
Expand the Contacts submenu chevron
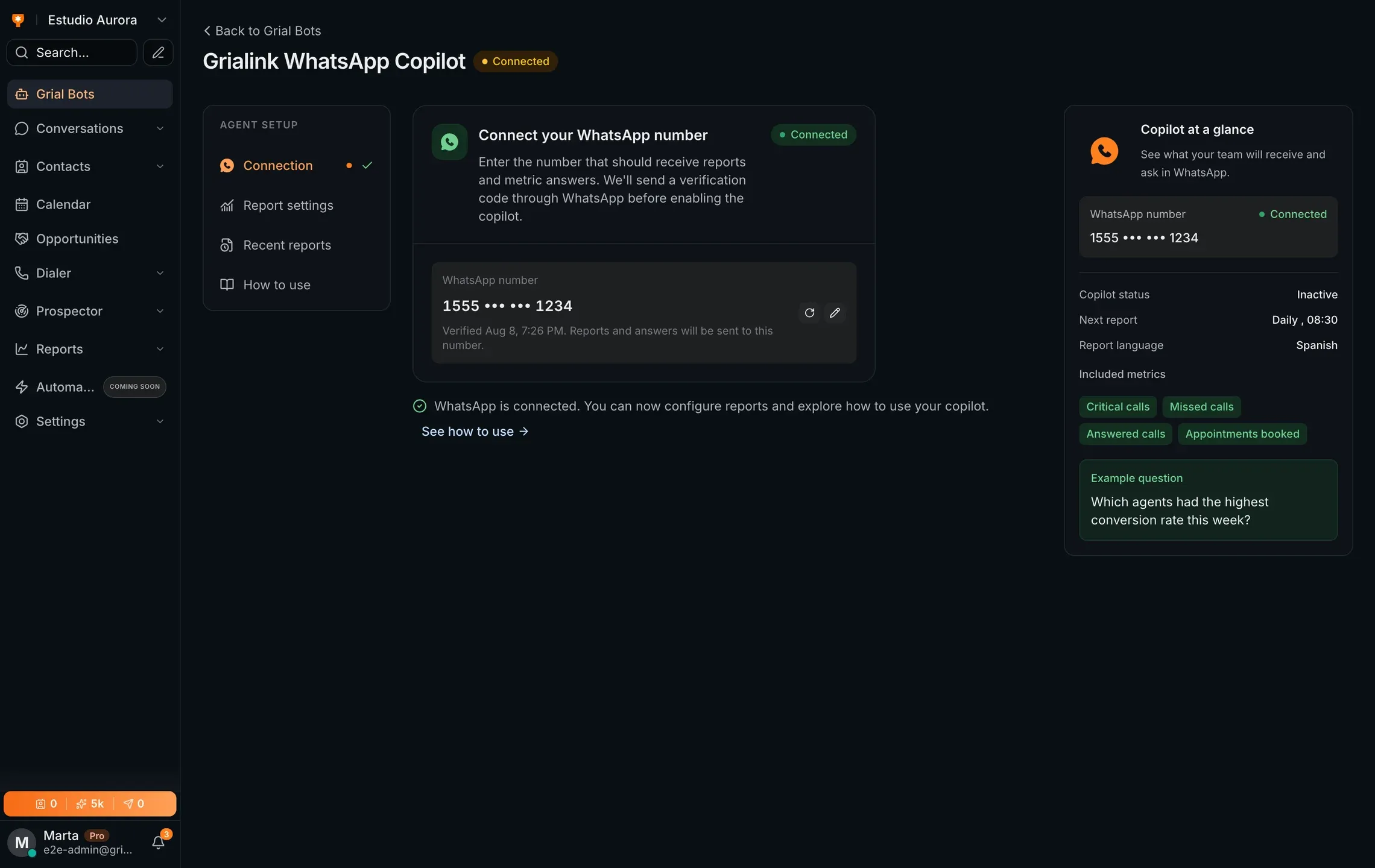(x=160, y=166)
